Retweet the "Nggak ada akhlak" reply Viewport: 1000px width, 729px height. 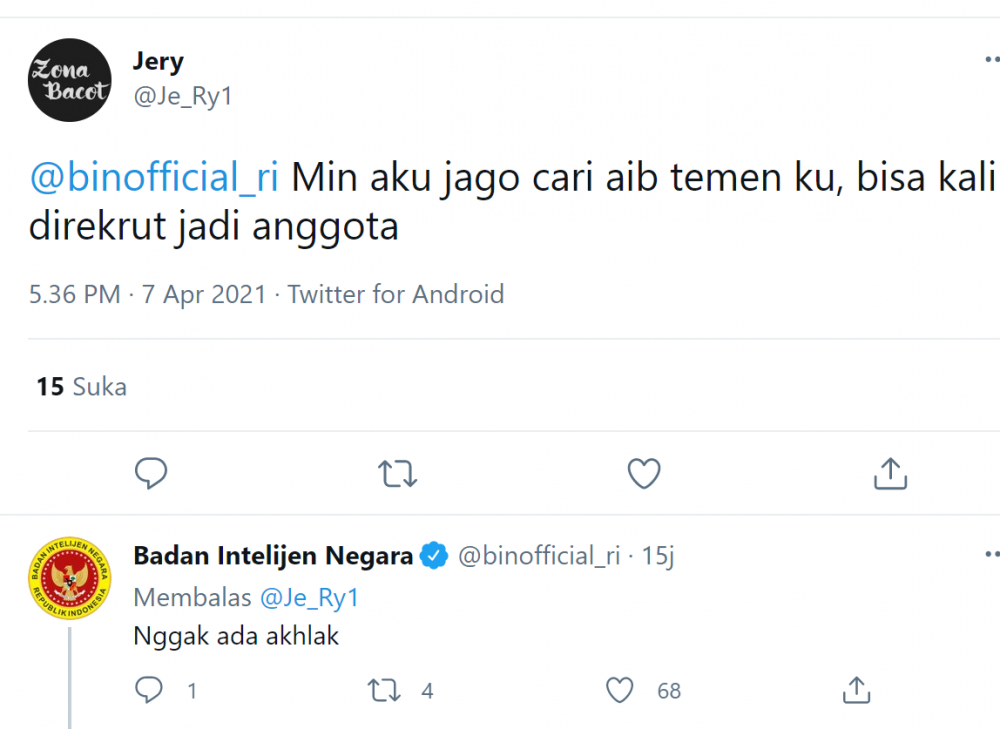tap(384, 690)
